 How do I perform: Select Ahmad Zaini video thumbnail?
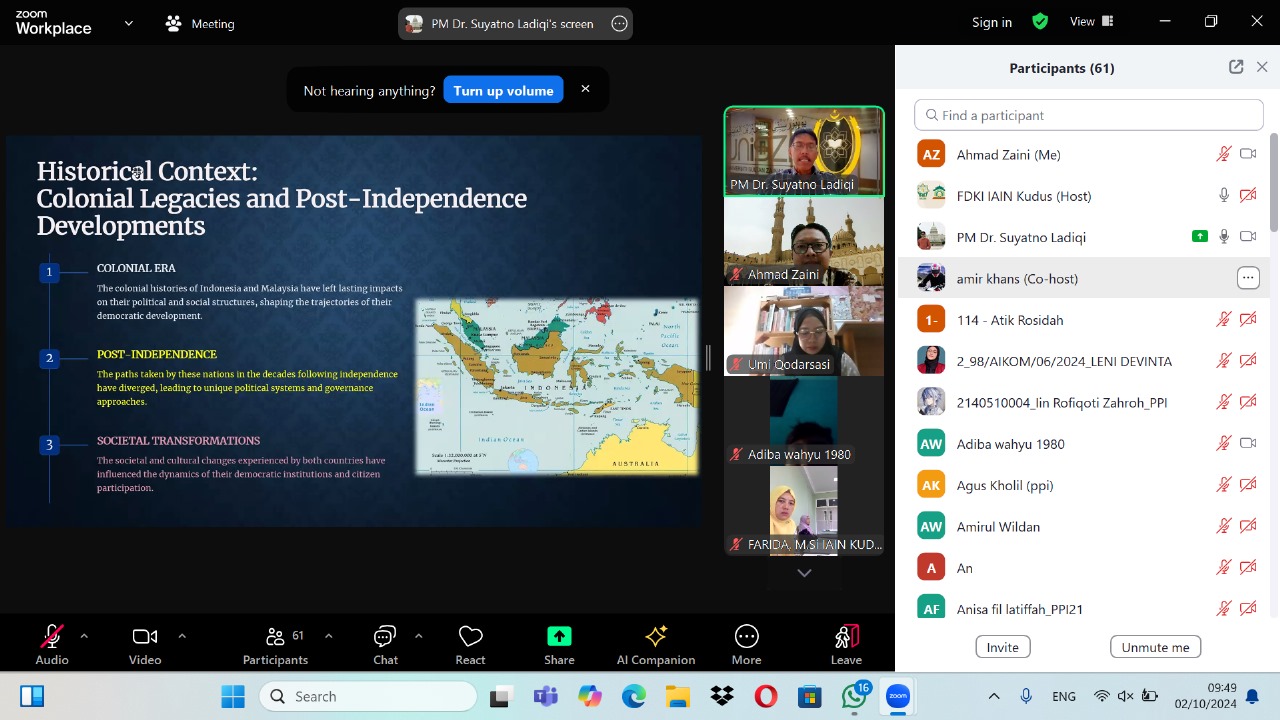tap(804, 241)
